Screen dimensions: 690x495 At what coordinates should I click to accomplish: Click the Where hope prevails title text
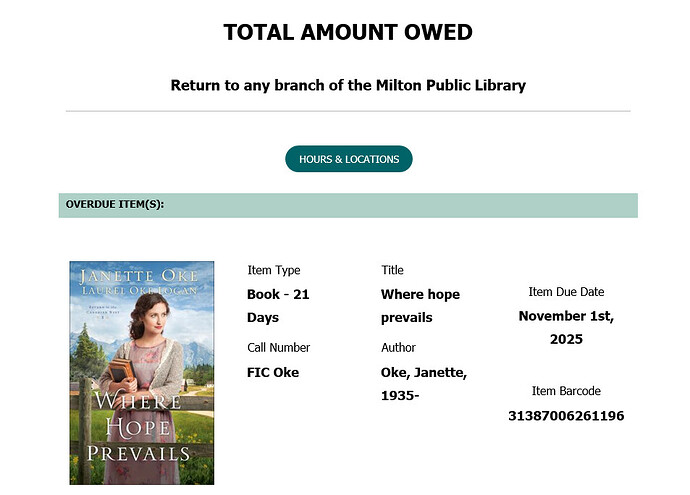pyautogui.click(x=420, y=306)
